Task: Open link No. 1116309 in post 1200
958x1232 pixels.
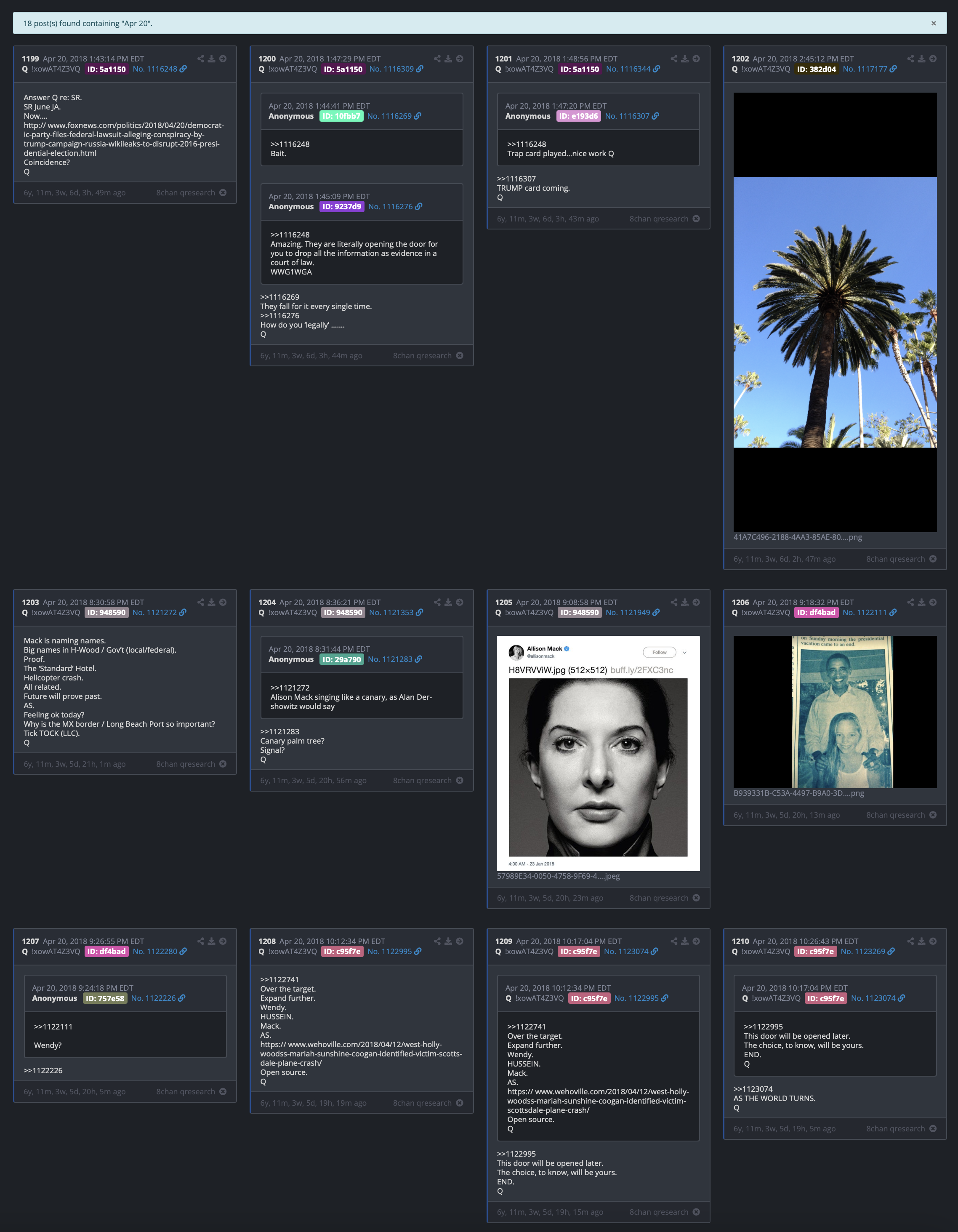Action: point(397,69)
